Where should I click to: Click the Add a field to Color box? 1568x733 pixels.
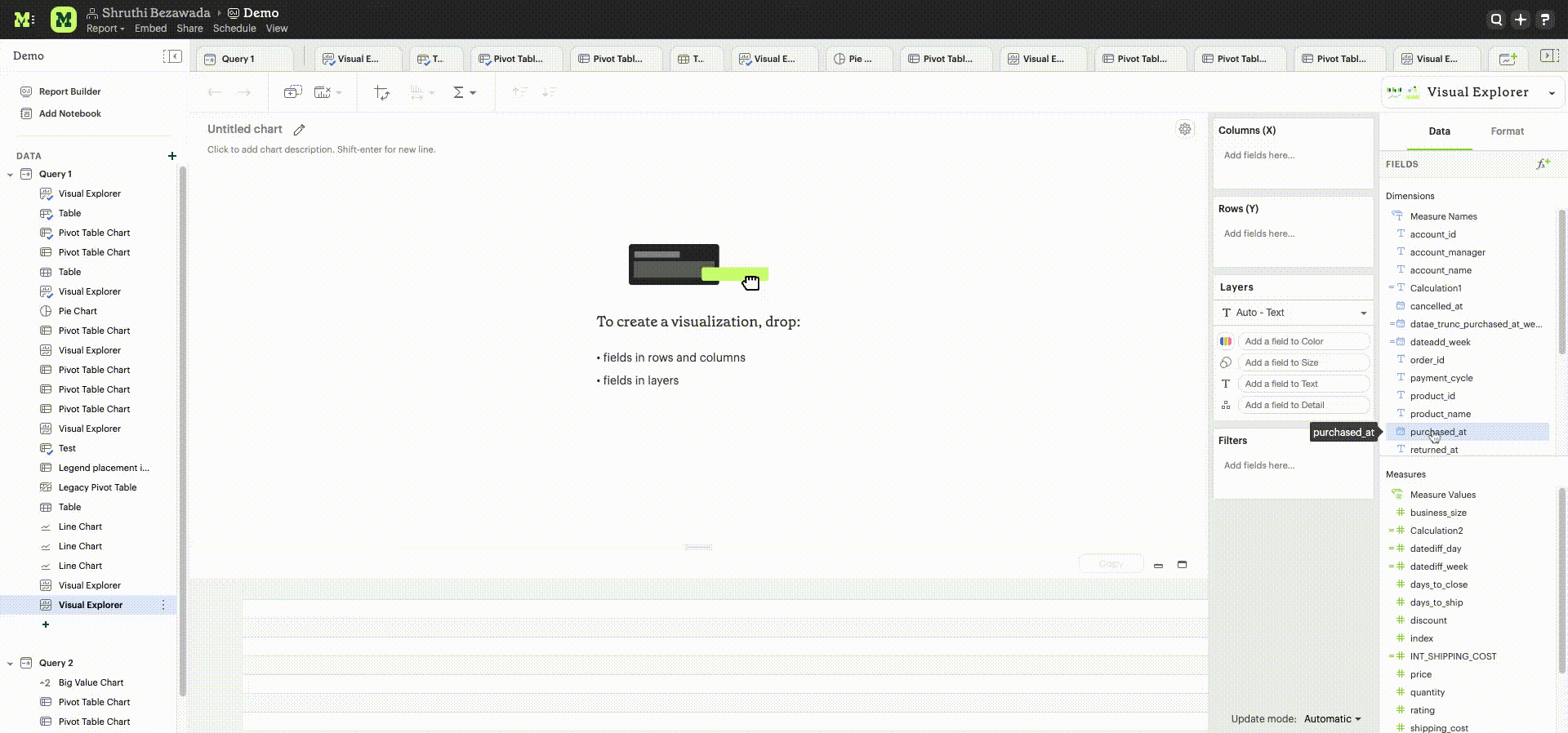[x=1303, y=341]
